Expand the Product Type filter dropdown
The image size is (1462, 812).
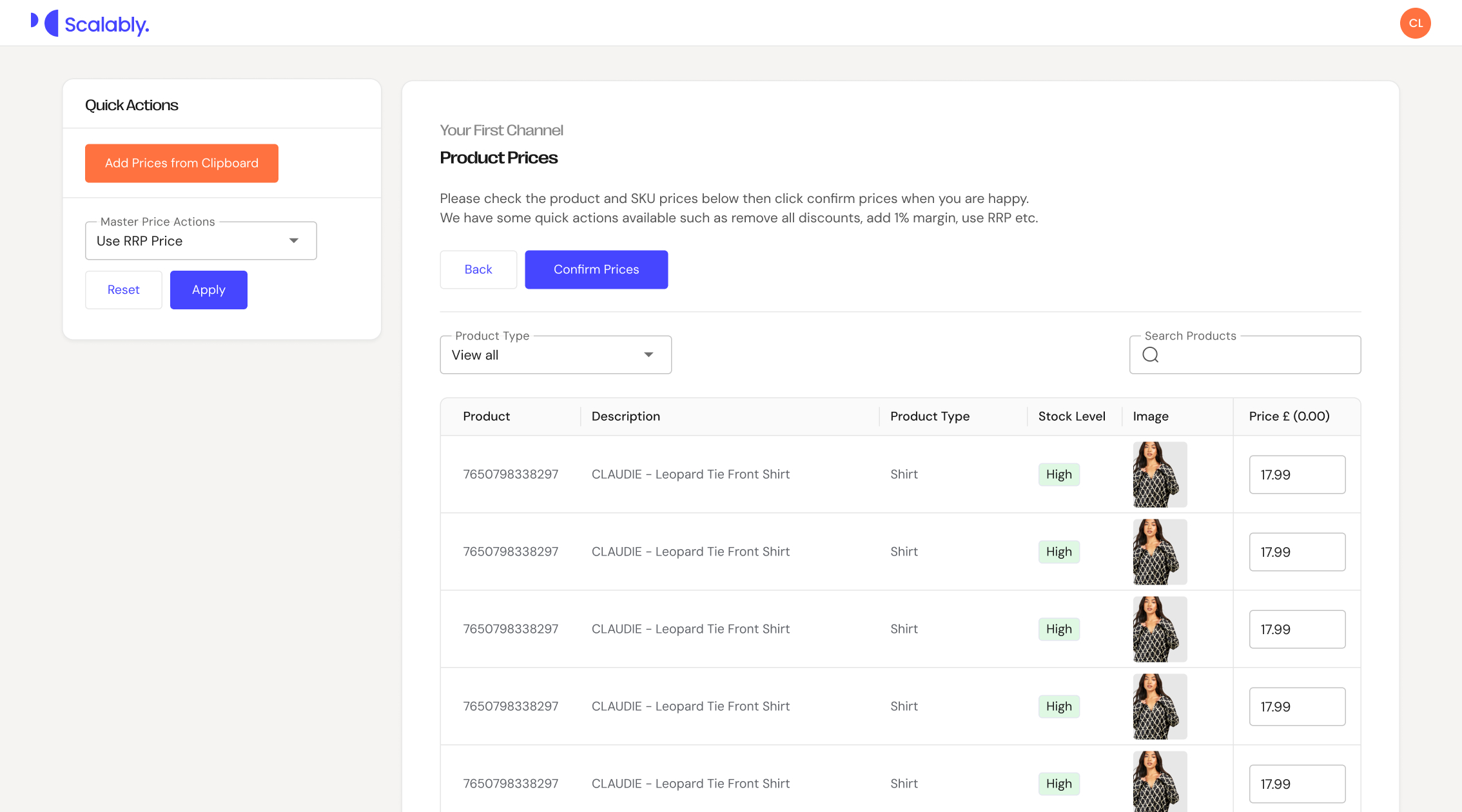[555, 355]
